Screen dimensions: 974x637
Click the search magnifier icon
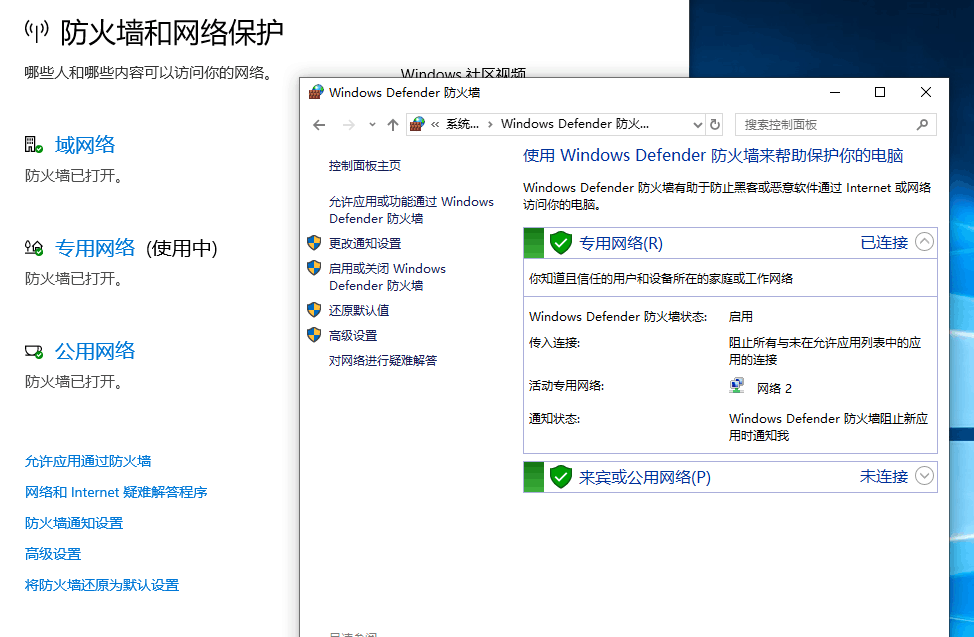922,124
